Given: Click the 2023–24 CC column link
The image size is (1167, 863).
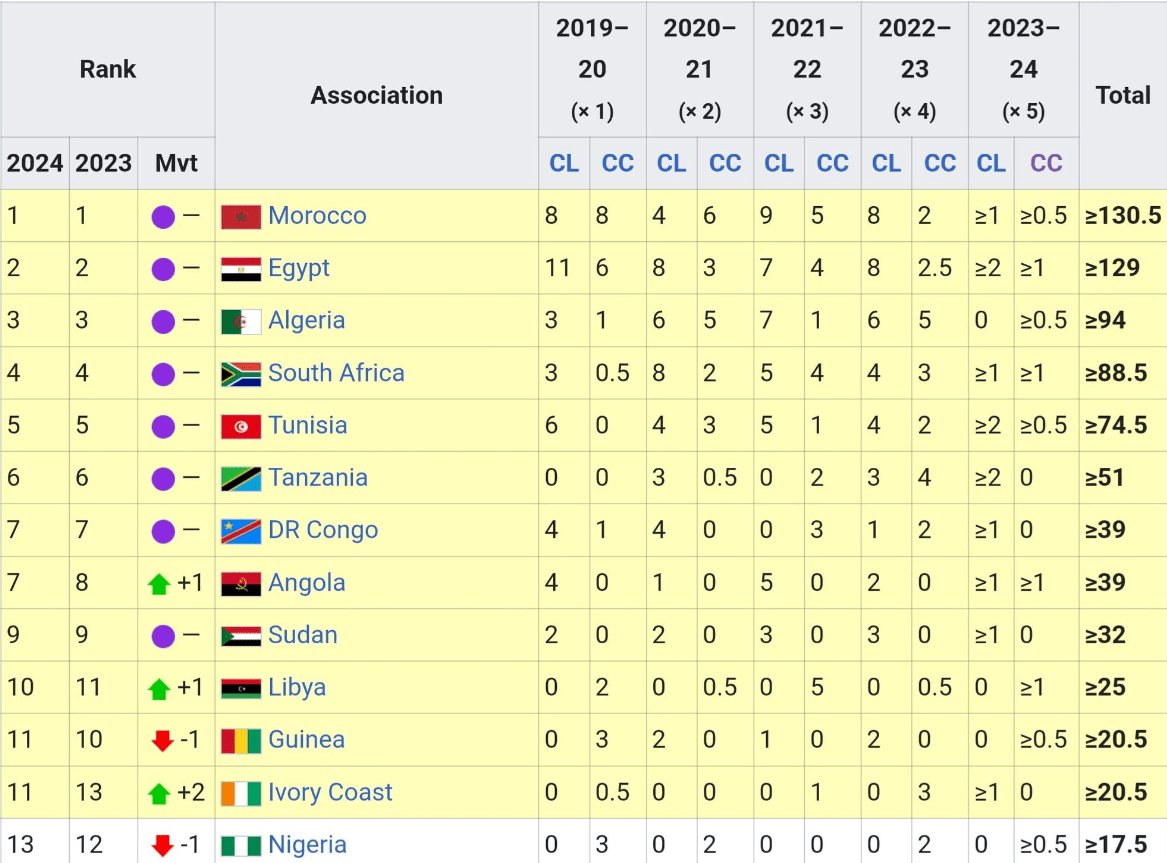Looking at the screenshot, I should [1046, 163].
